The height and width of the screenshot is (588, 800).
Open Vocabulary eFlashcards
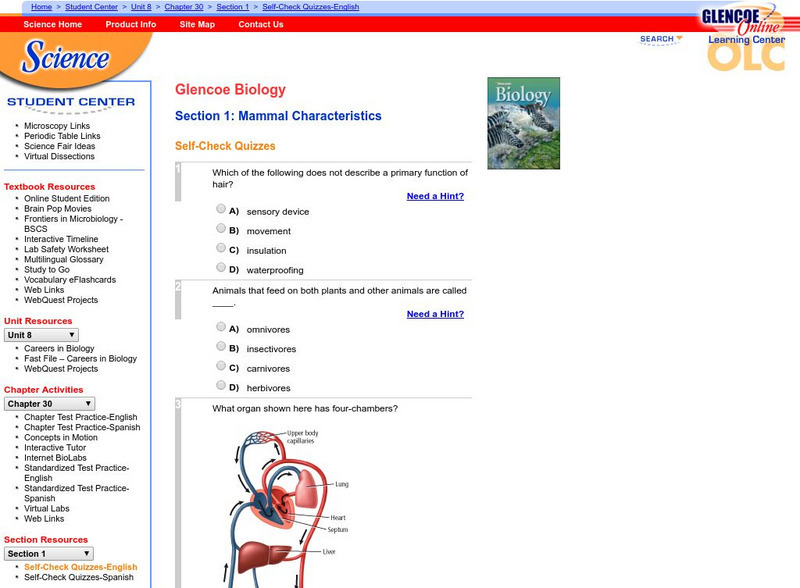[70, 280]
